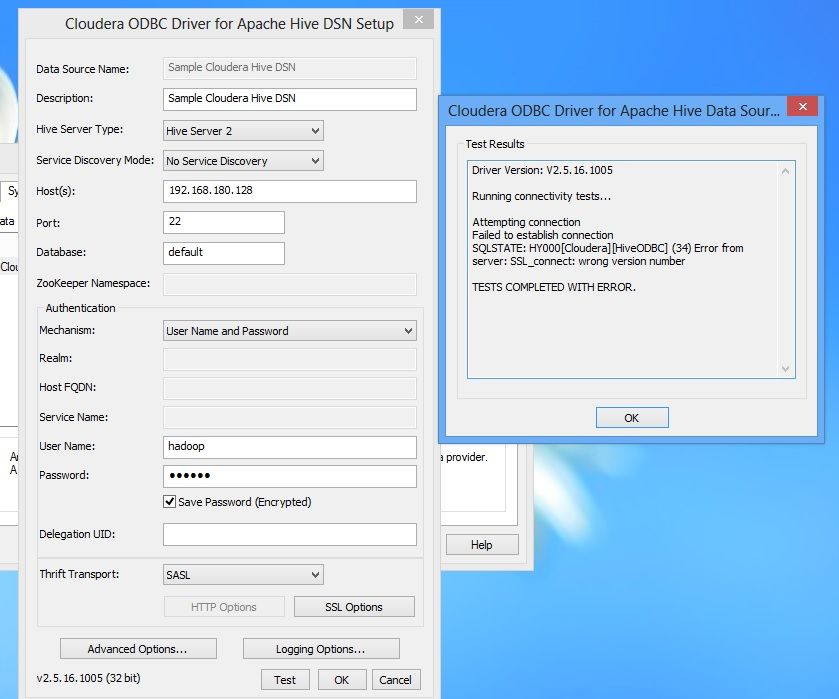Open Advanced Options dialog

click(x=138, y=649)
